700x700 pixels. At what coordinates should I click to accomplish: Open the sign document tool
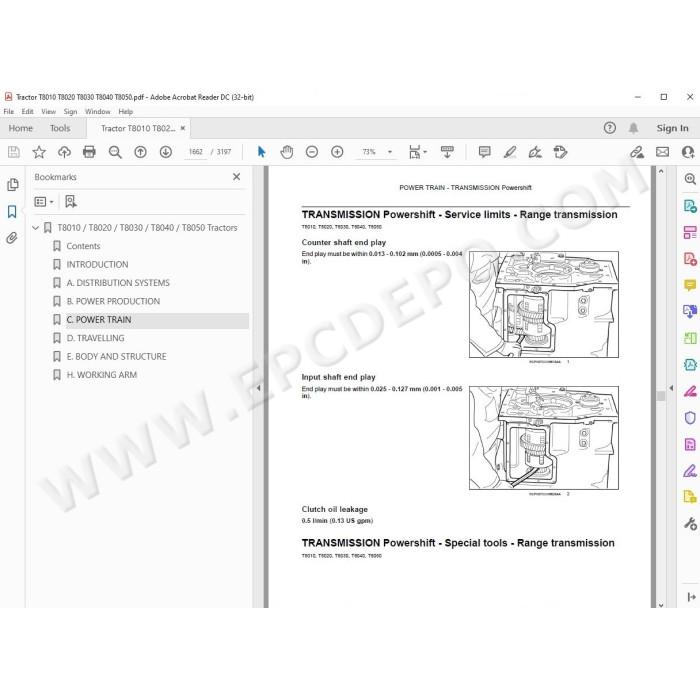point(535,152)
